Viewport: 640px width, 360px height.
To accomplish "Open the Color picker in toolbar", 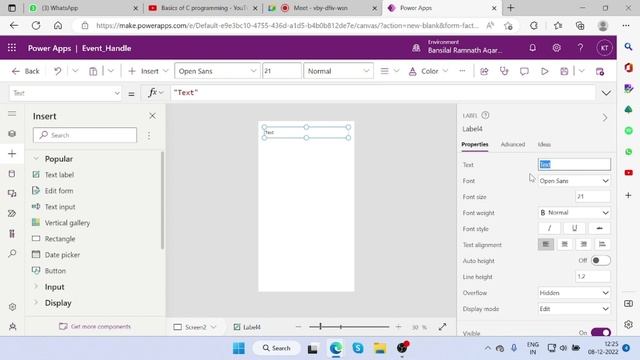I will coord(428,71).
